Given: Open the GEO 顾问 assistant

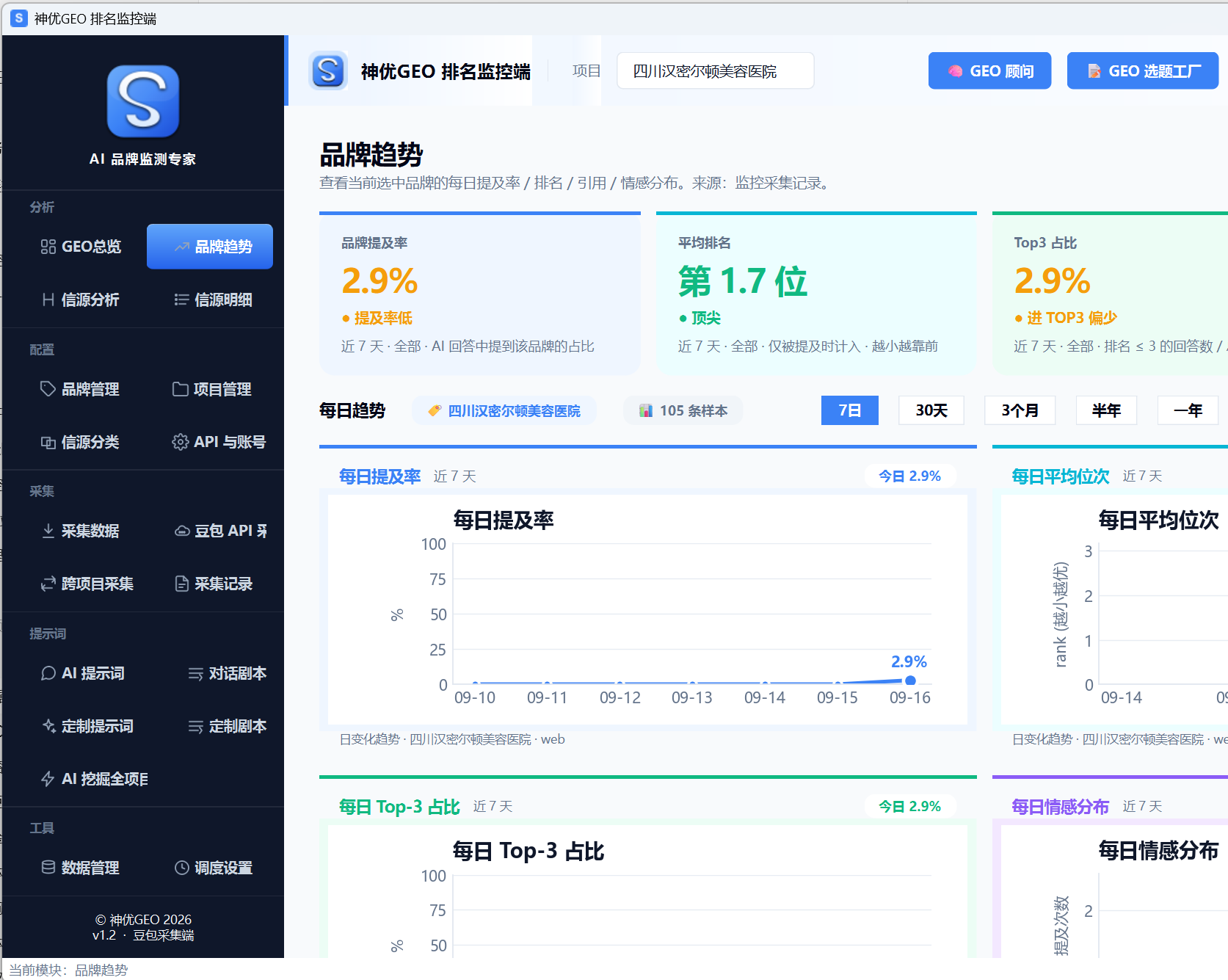Looking at the screenshot, I should pyautogui.click(x=989, y=70).
